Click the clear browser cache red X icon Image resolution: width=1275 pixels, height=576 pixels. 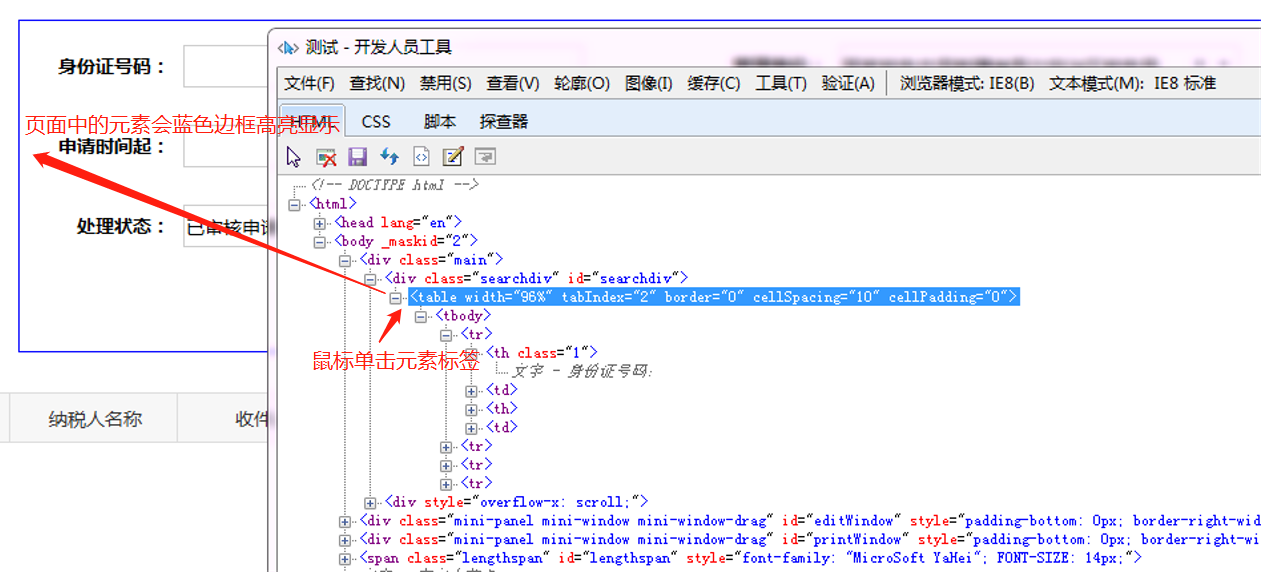pos(326,156)
